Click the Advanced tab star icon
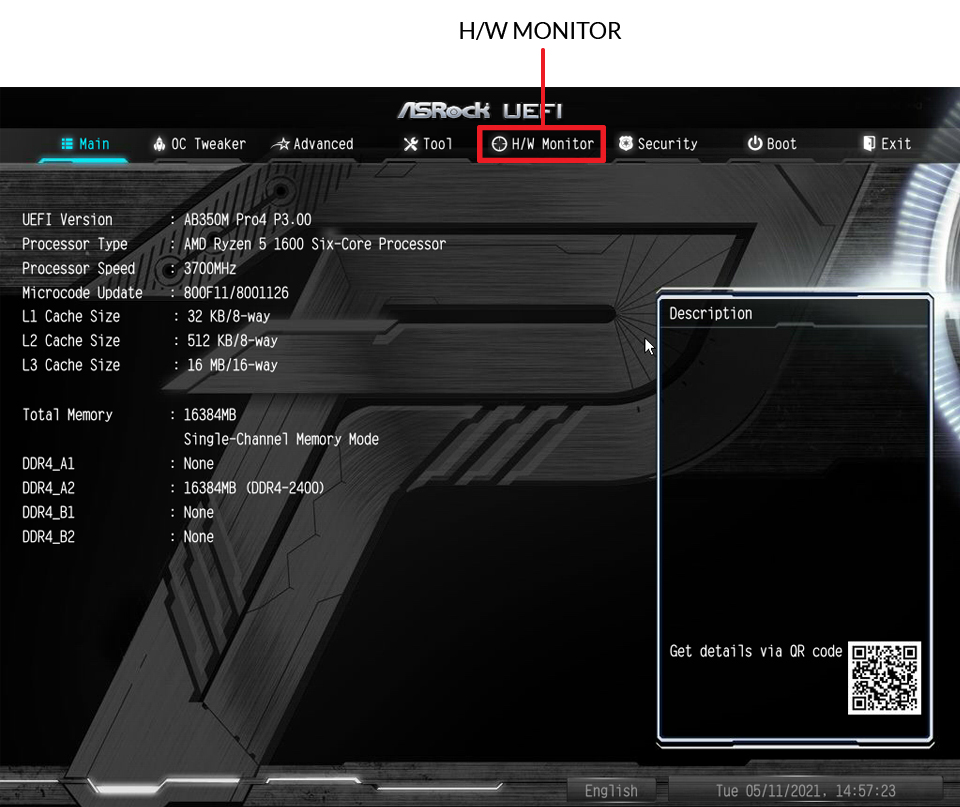The height and width of the screenshot is (807, 960). [281, 144]
